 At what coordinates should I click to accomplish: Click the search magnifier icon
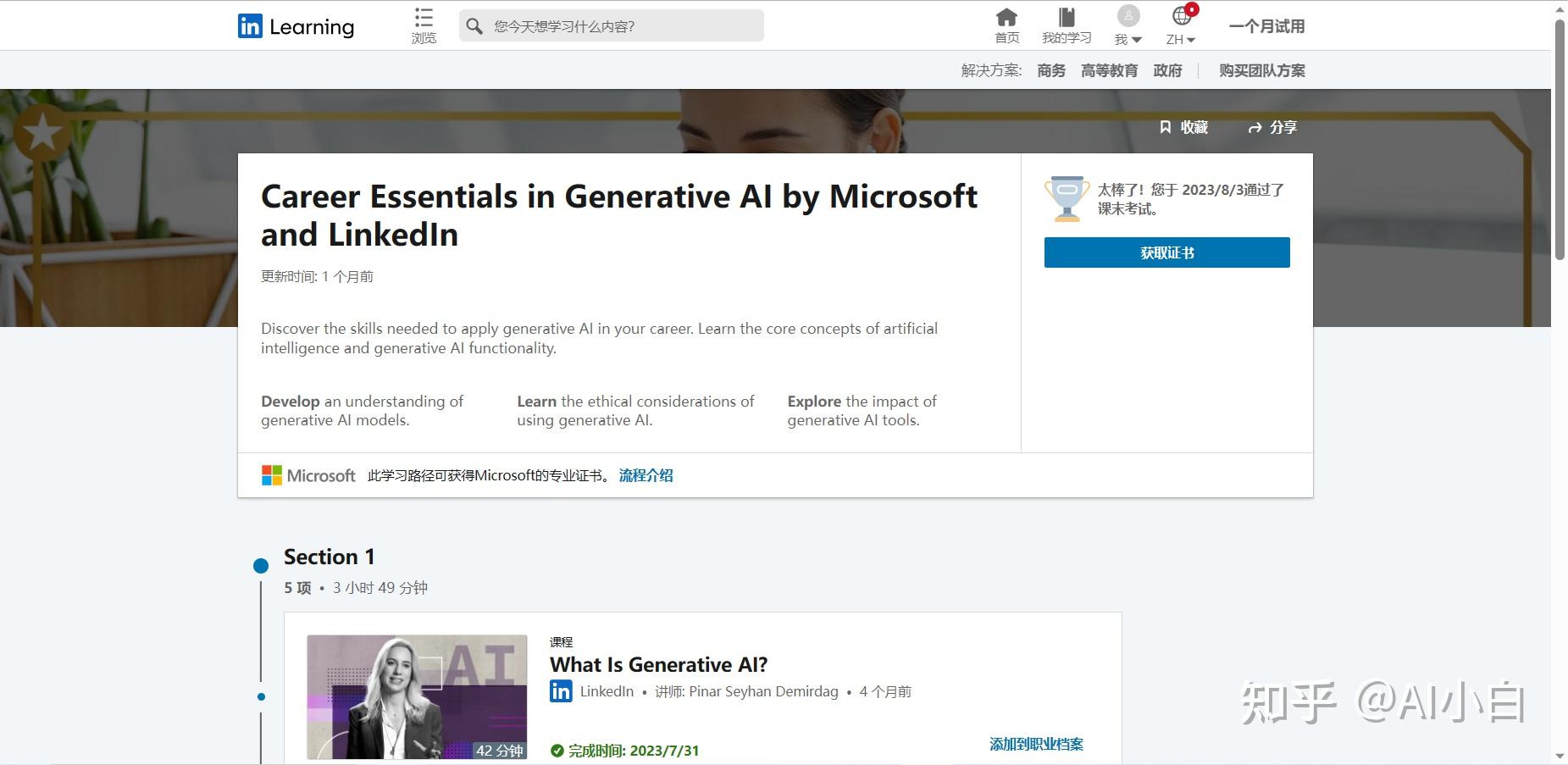coord(474,26)
